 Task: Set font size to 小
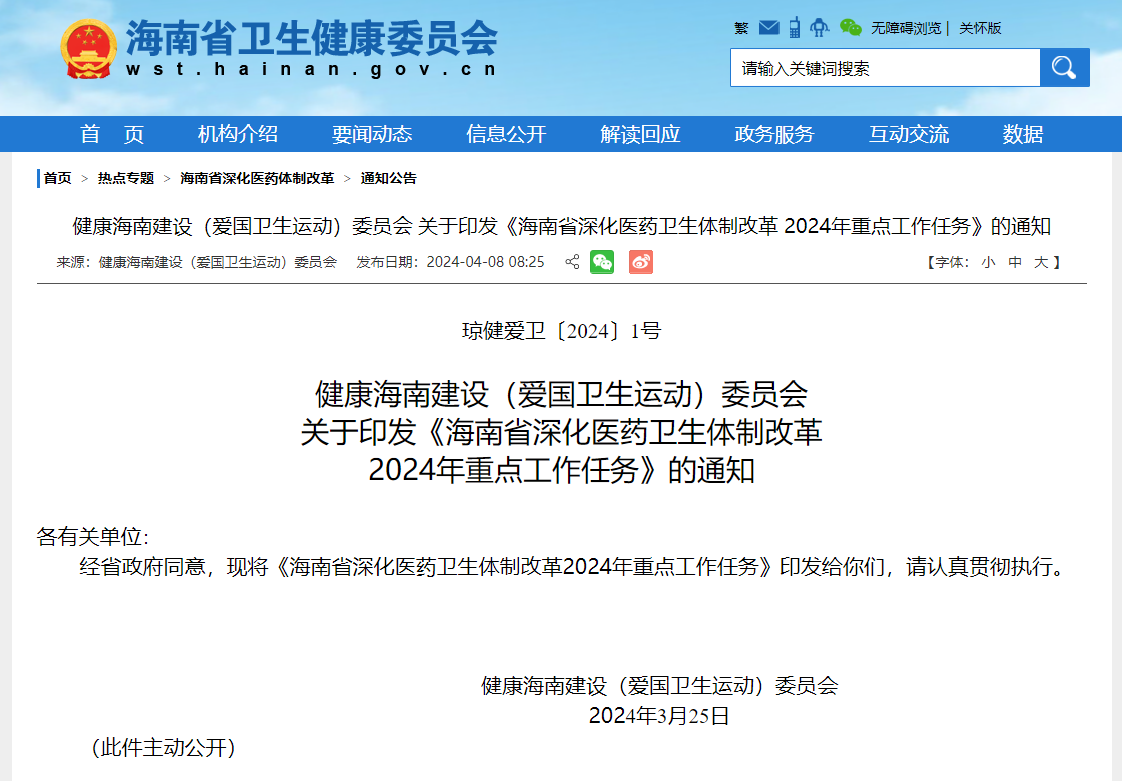pyautogui.click(x=988, y=263)
